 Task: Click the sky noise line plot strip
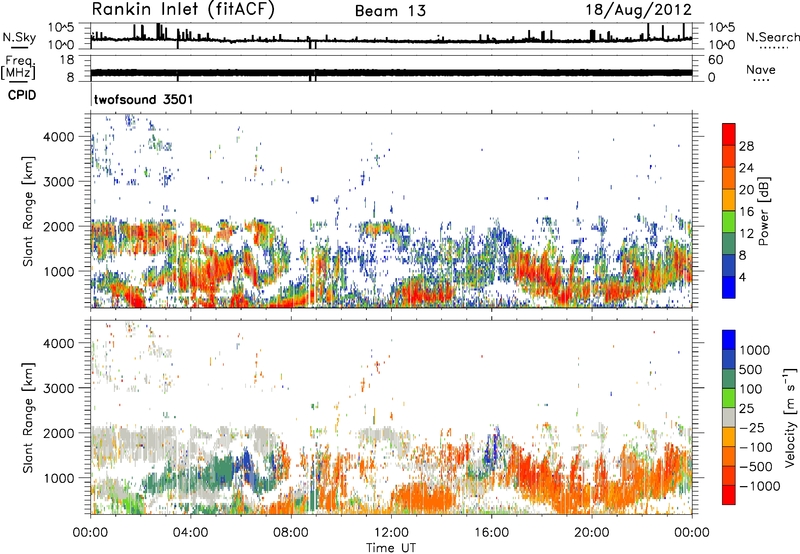(391, 36)
